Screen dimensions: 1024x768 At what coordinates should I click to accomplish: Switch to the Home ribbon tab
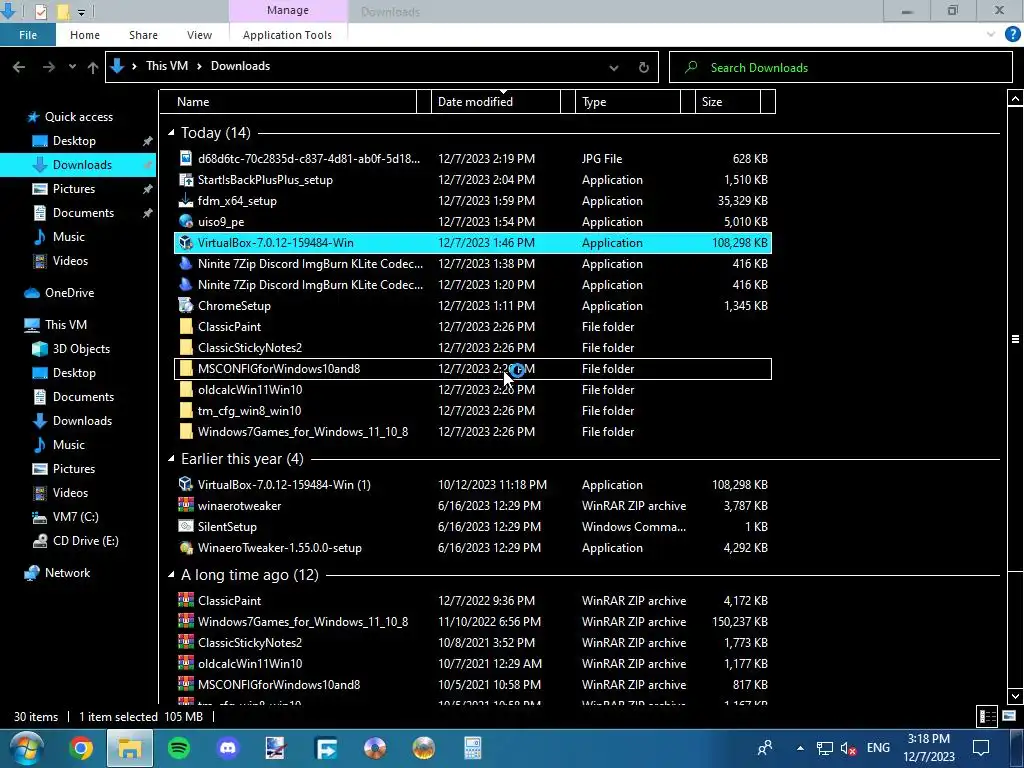tap(85, 35)
